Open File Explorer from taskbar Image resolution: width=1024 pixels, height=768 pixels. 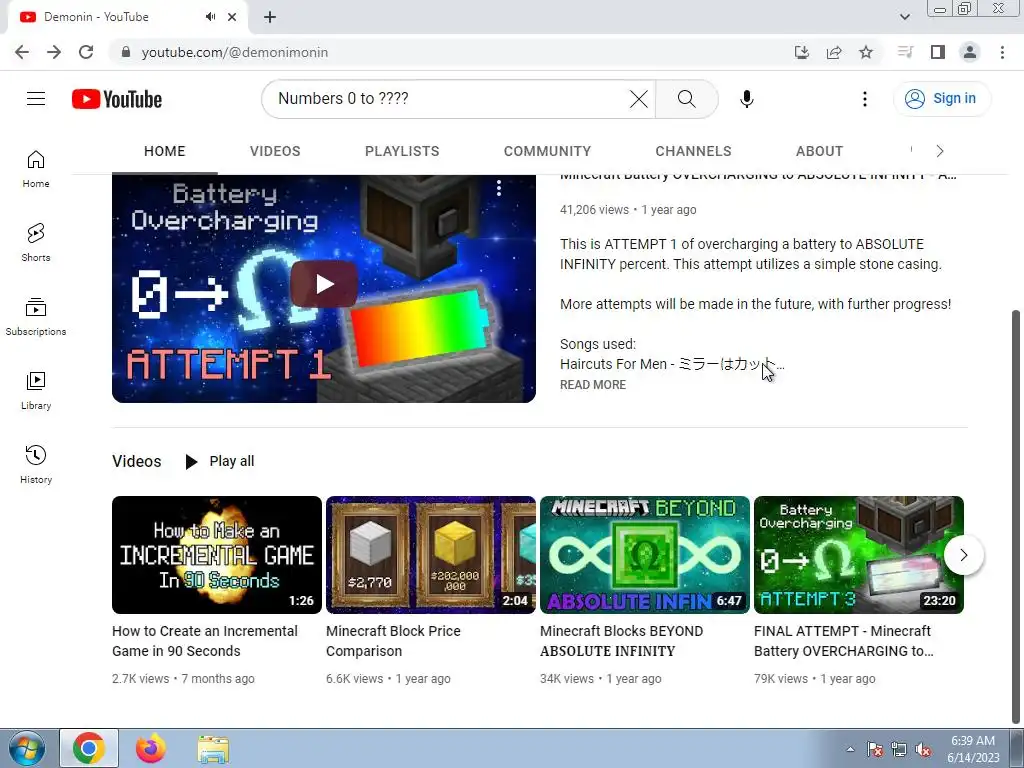pos(213,748)
